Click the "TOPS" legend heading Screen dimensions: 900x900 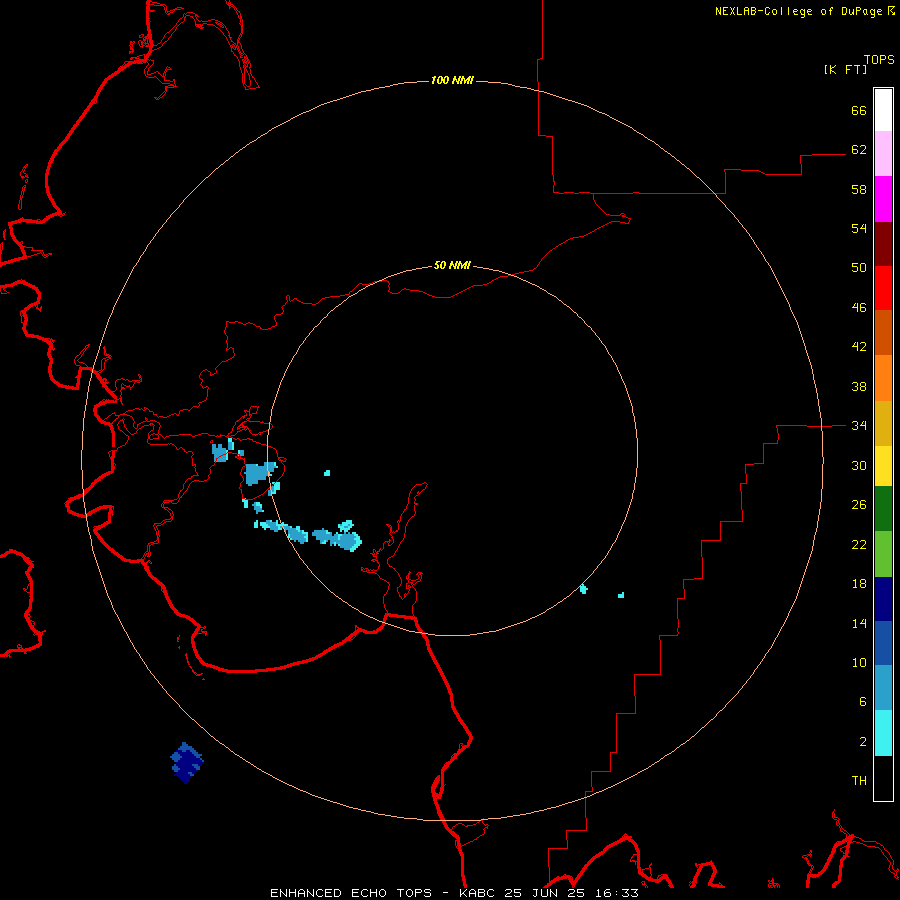click(x=879, y=59)
